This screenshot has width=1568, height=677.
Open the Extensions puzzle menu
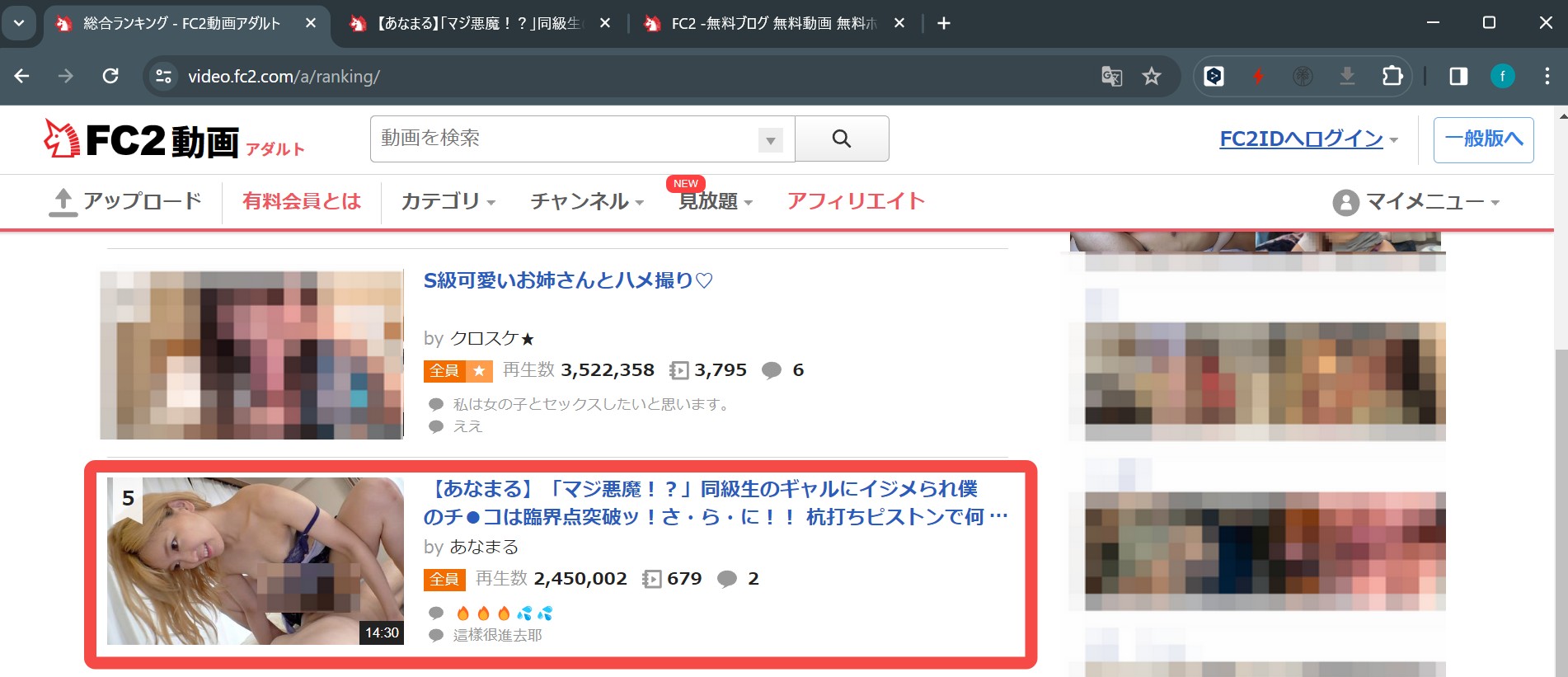coord(1392,77)
